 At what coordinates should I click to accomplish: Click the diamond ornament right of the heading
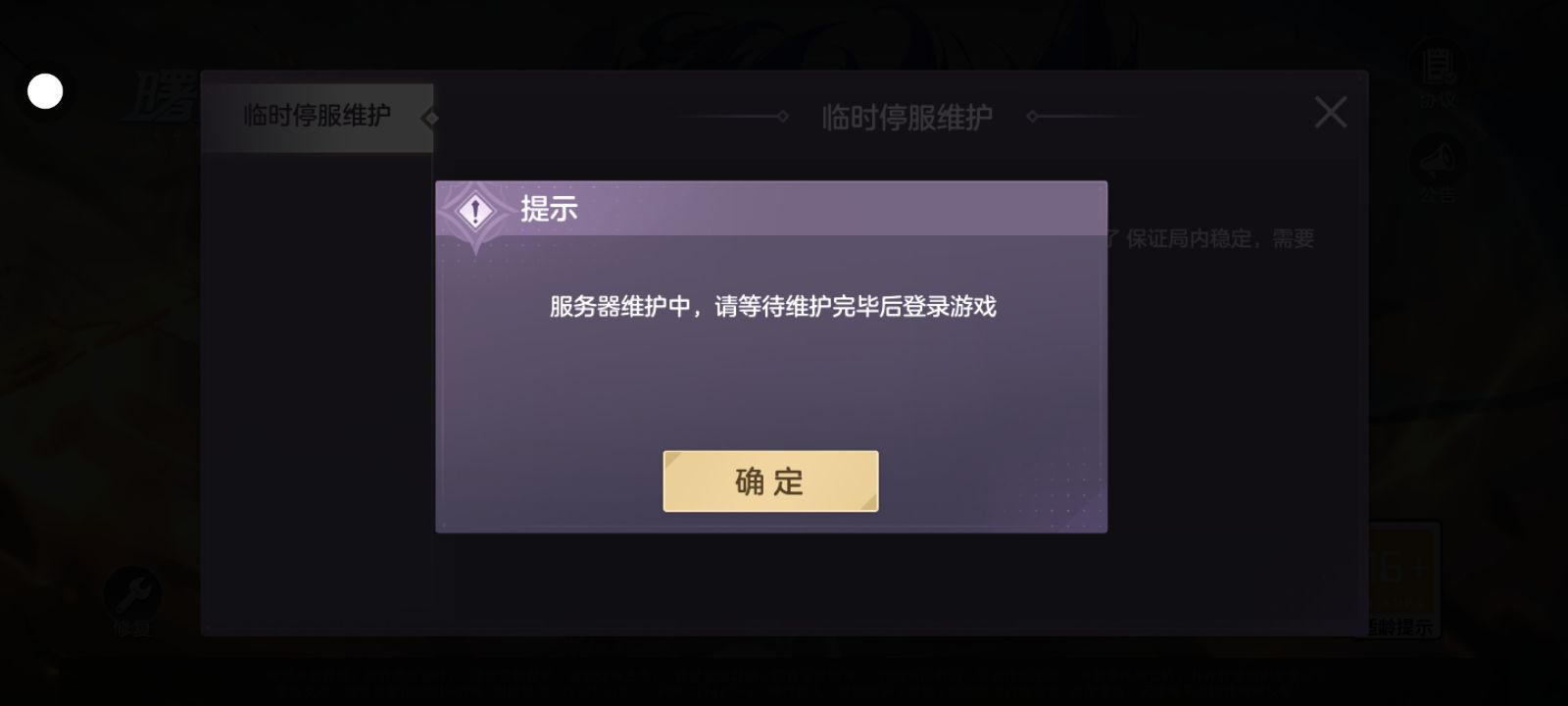coord(1032,117)
